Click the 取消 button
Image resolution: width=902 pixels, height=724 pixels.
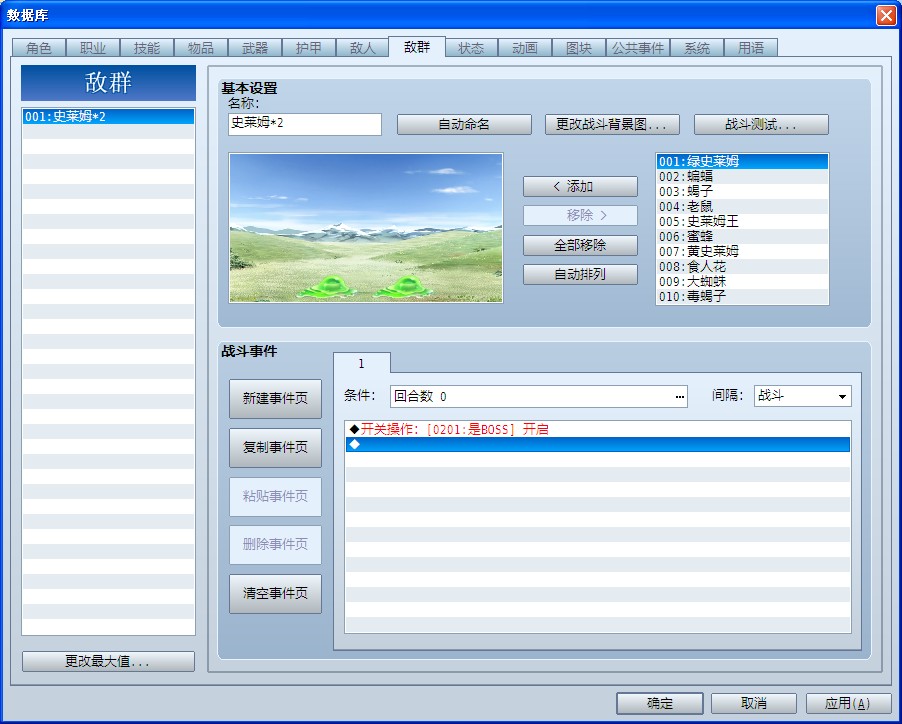pos(754,703)
